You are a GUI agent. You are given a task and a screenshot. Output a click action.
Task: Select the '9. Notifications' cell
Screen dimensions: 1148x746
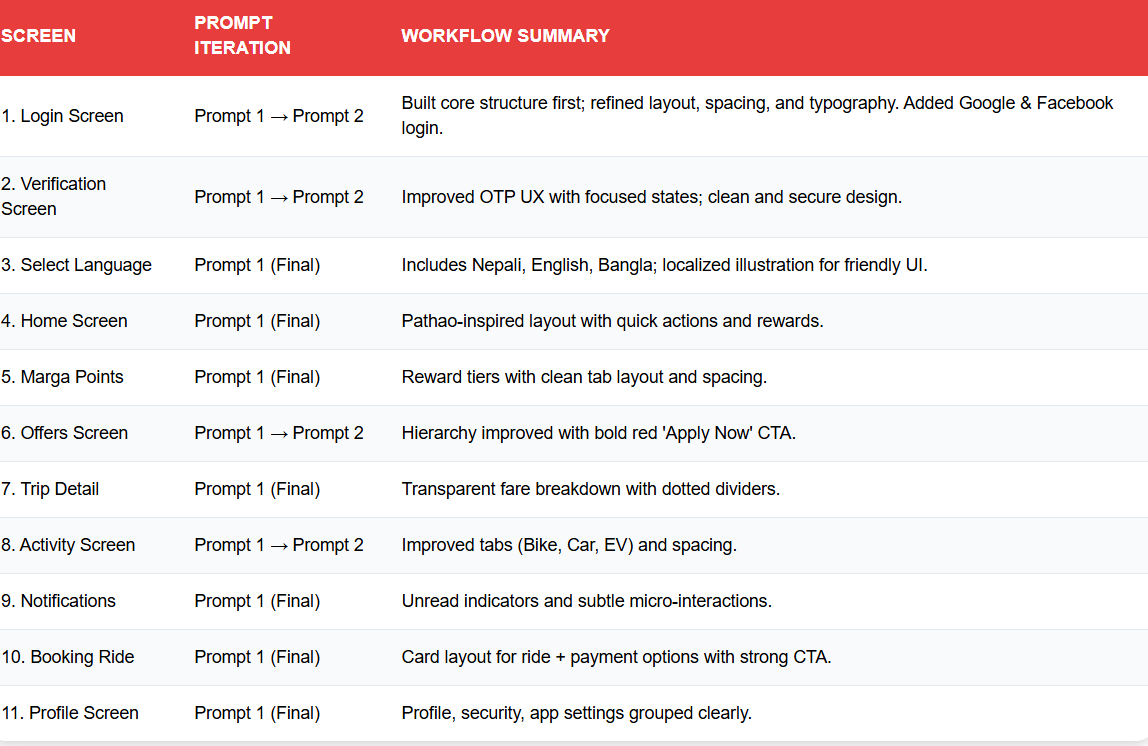tap(59, 601)
